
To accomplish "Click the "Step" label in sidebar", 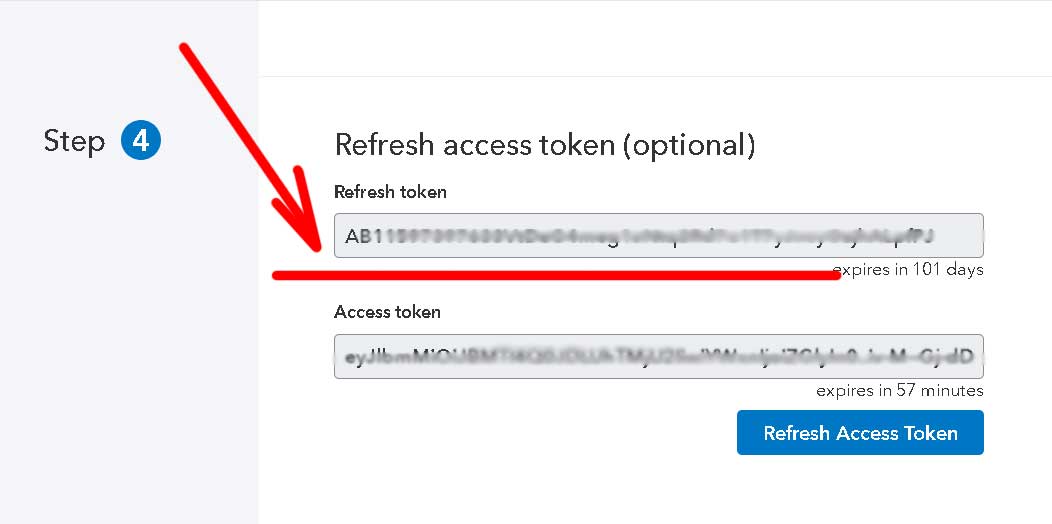I will point(74,142).
